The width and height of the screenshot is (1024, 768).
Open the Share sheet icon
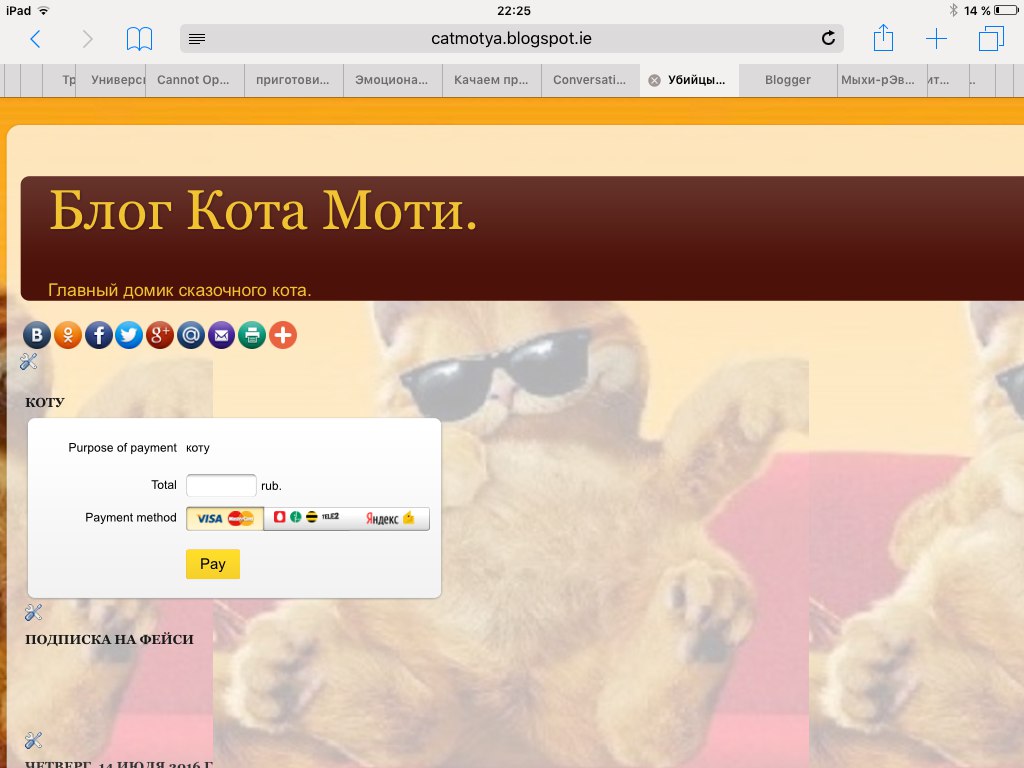883,37
